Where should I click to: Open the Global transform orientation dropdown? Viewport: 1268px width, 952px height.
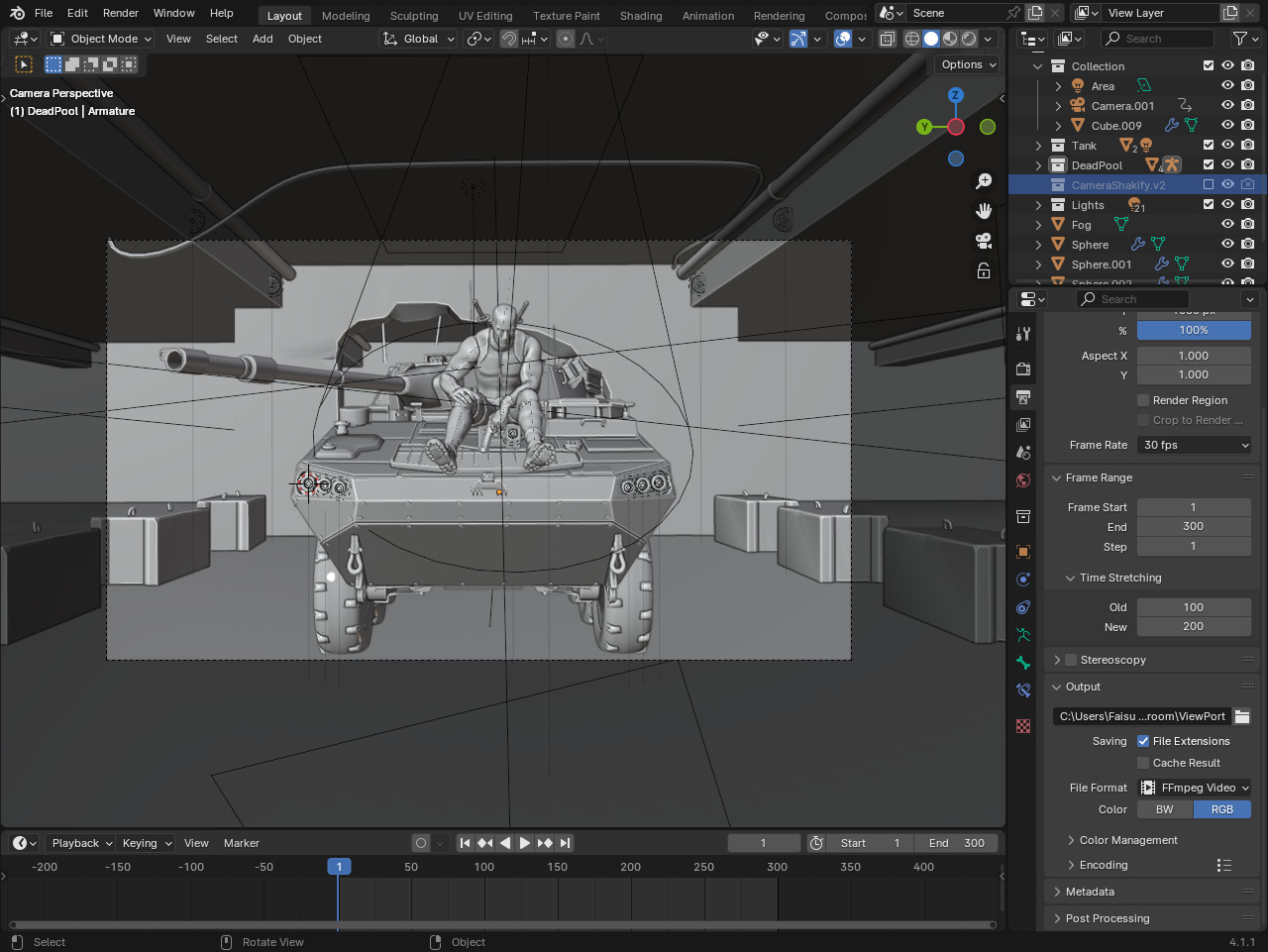coord(418,39)
